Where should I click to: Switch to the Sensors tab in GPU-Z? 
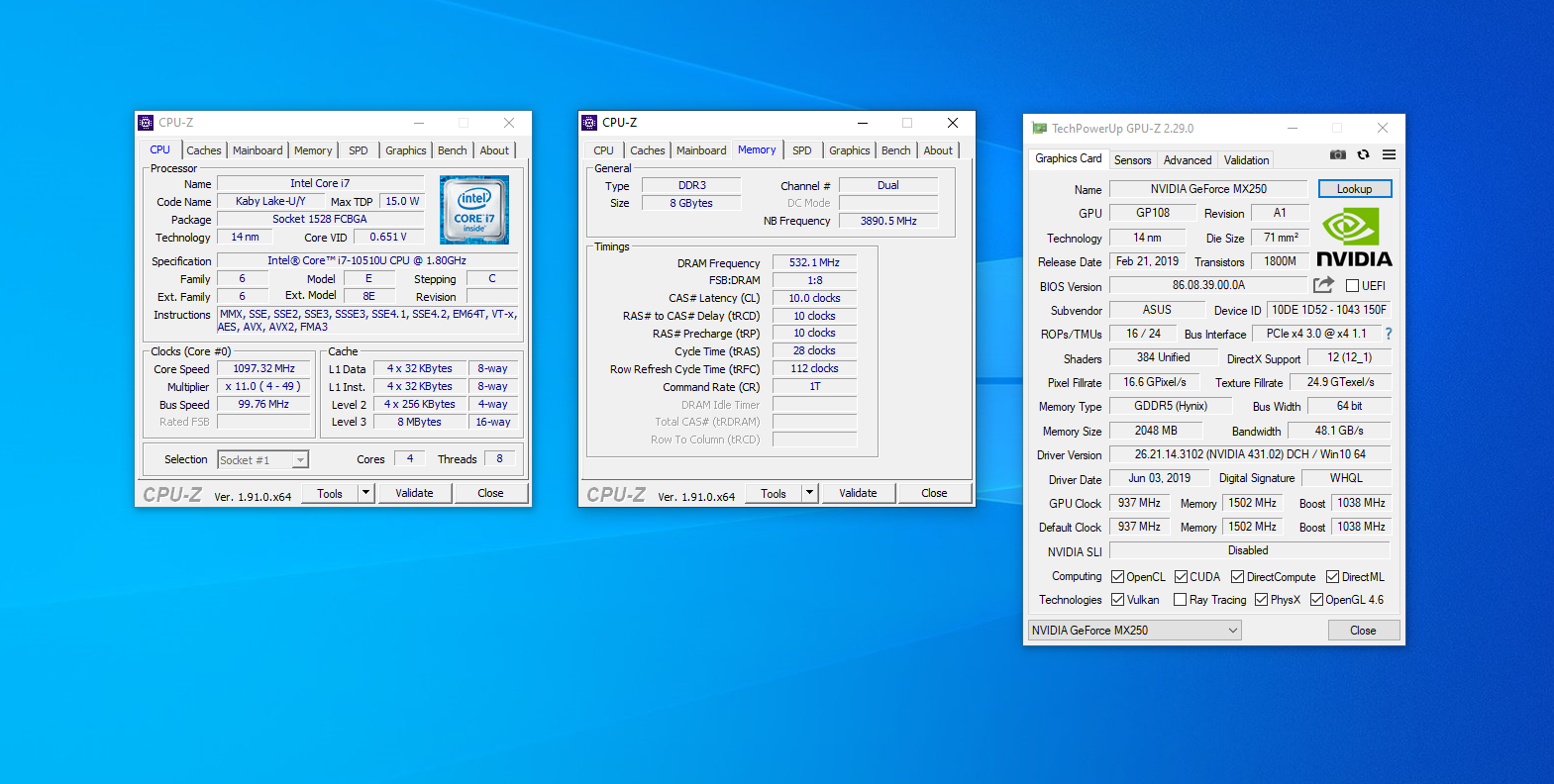coord(1132,160)
